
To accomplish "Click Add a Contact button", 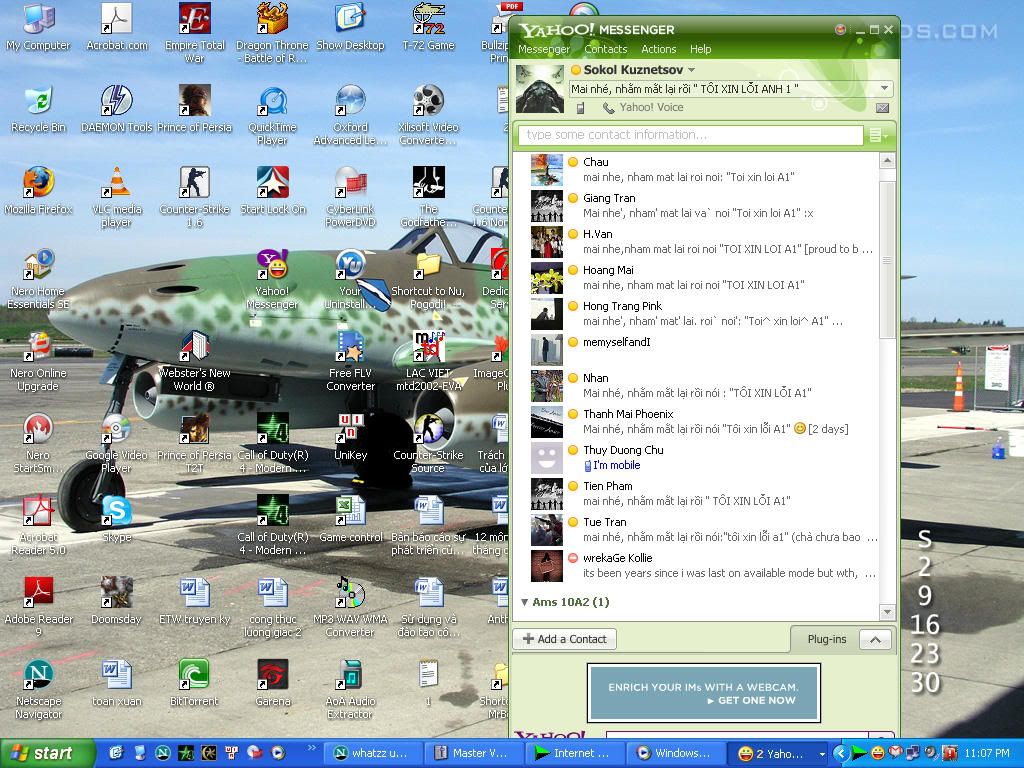I will pyautogui.click(x=565, y=639).
